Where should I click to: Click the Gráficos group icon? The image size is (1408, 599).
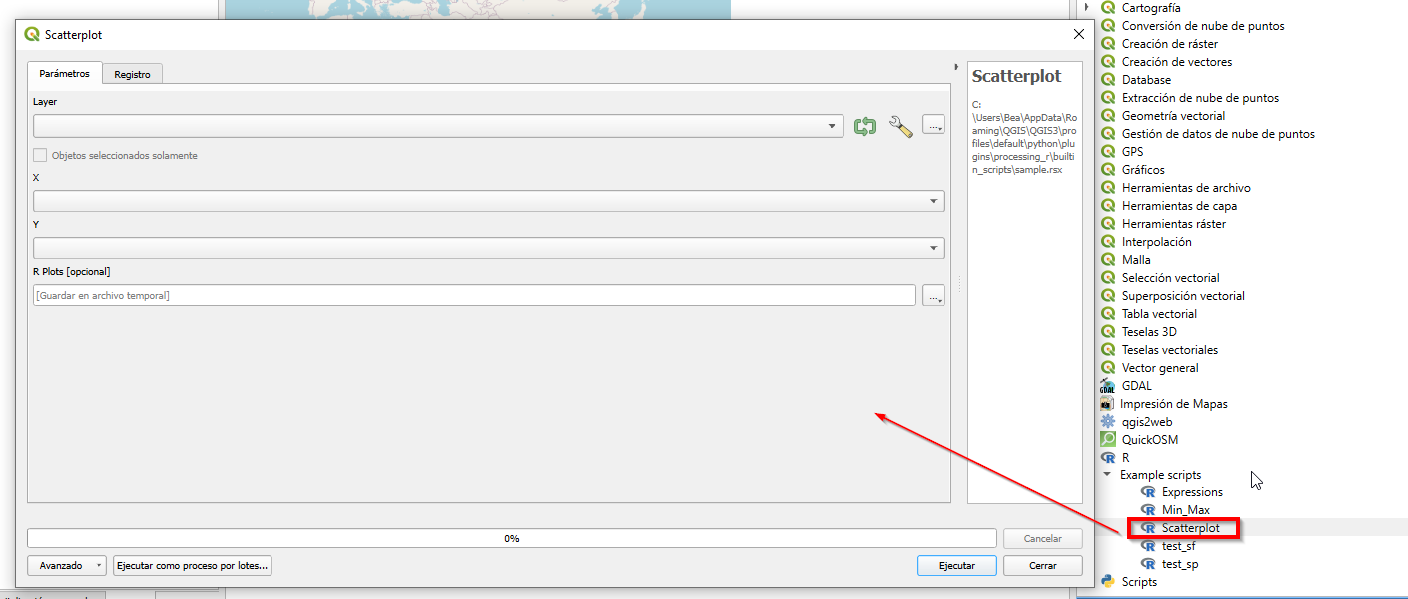1108,170
